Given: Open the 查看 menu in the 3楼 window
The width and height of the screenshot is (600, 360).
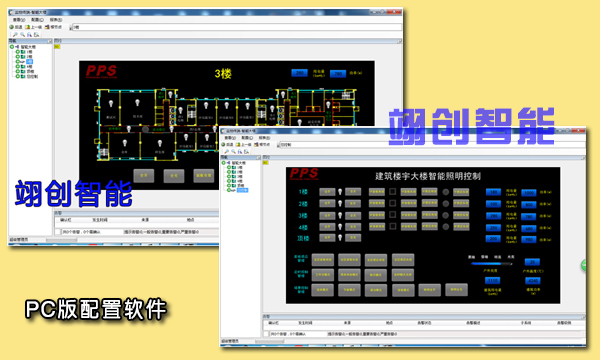Looking at the screenshot, I should pyautogui.click(x=19, y=20).
